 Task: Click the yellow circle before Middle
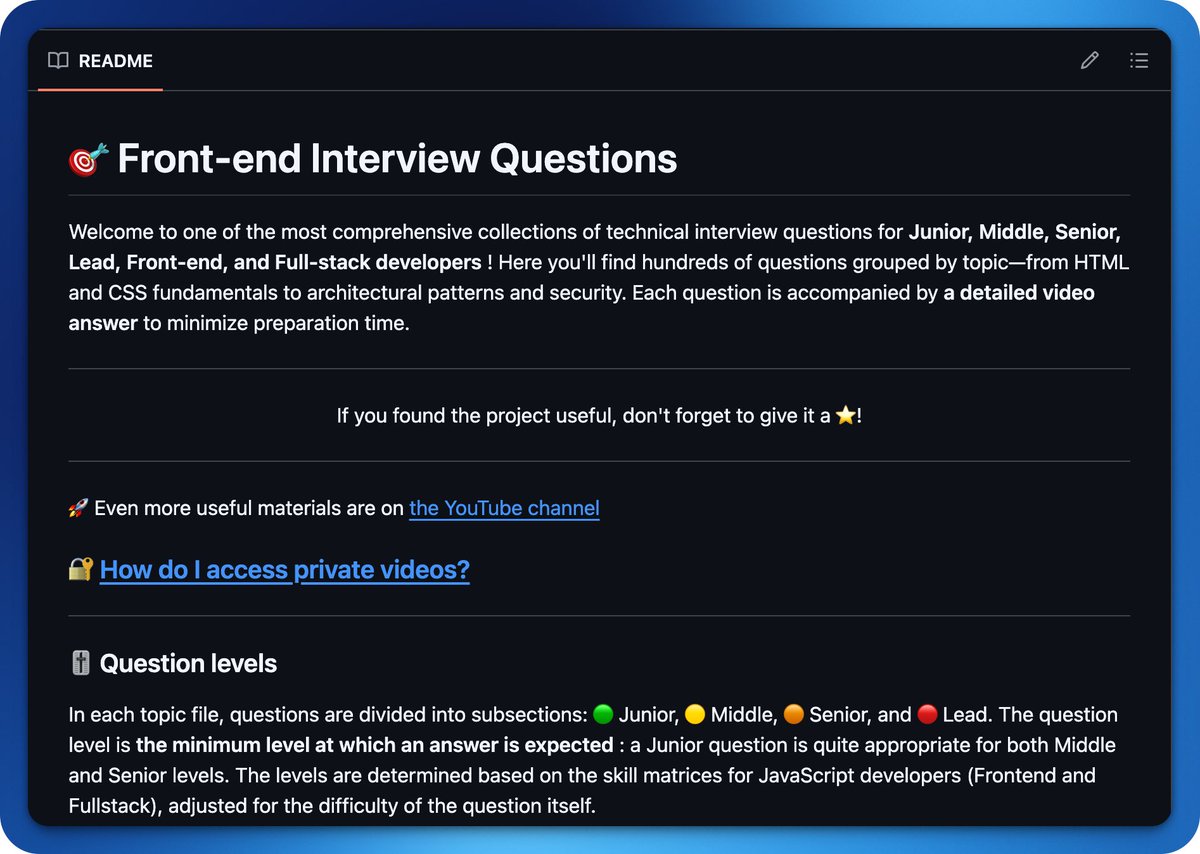click(695, 715)
